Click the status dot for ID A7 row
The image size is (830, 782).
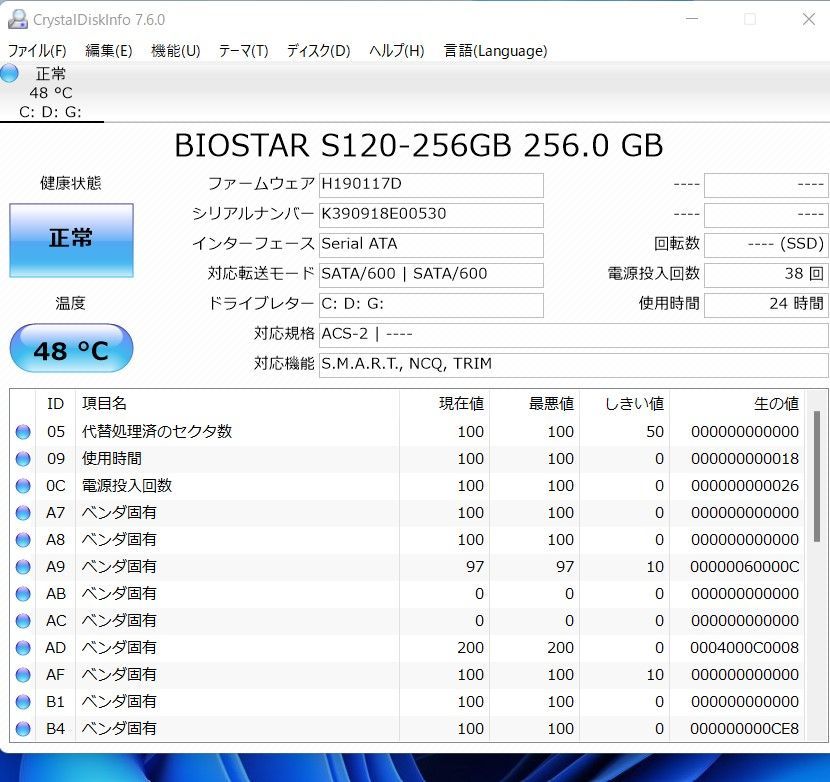click(23, 513)
